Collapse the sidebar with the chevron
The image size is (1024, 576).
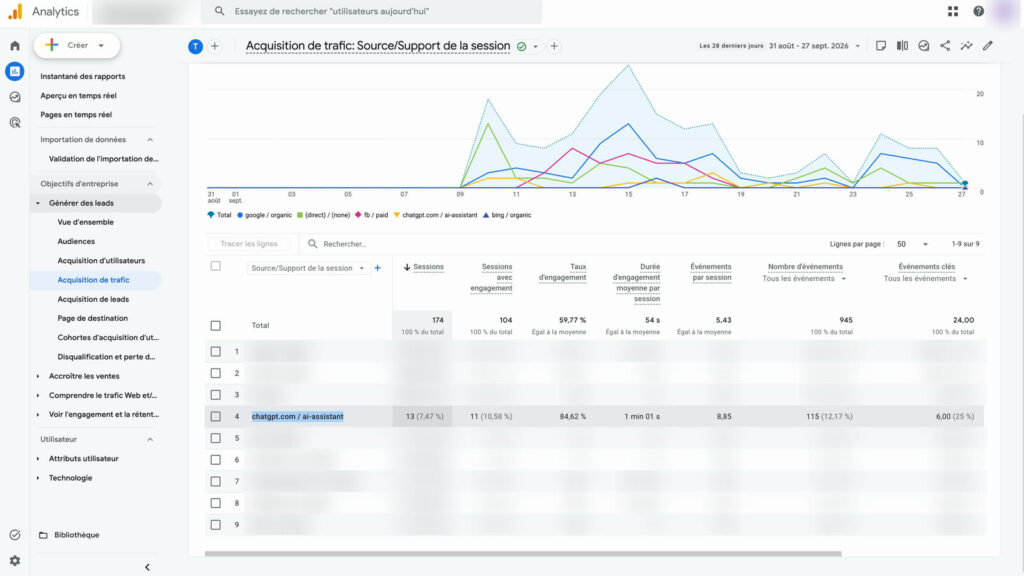coord(148,567)
